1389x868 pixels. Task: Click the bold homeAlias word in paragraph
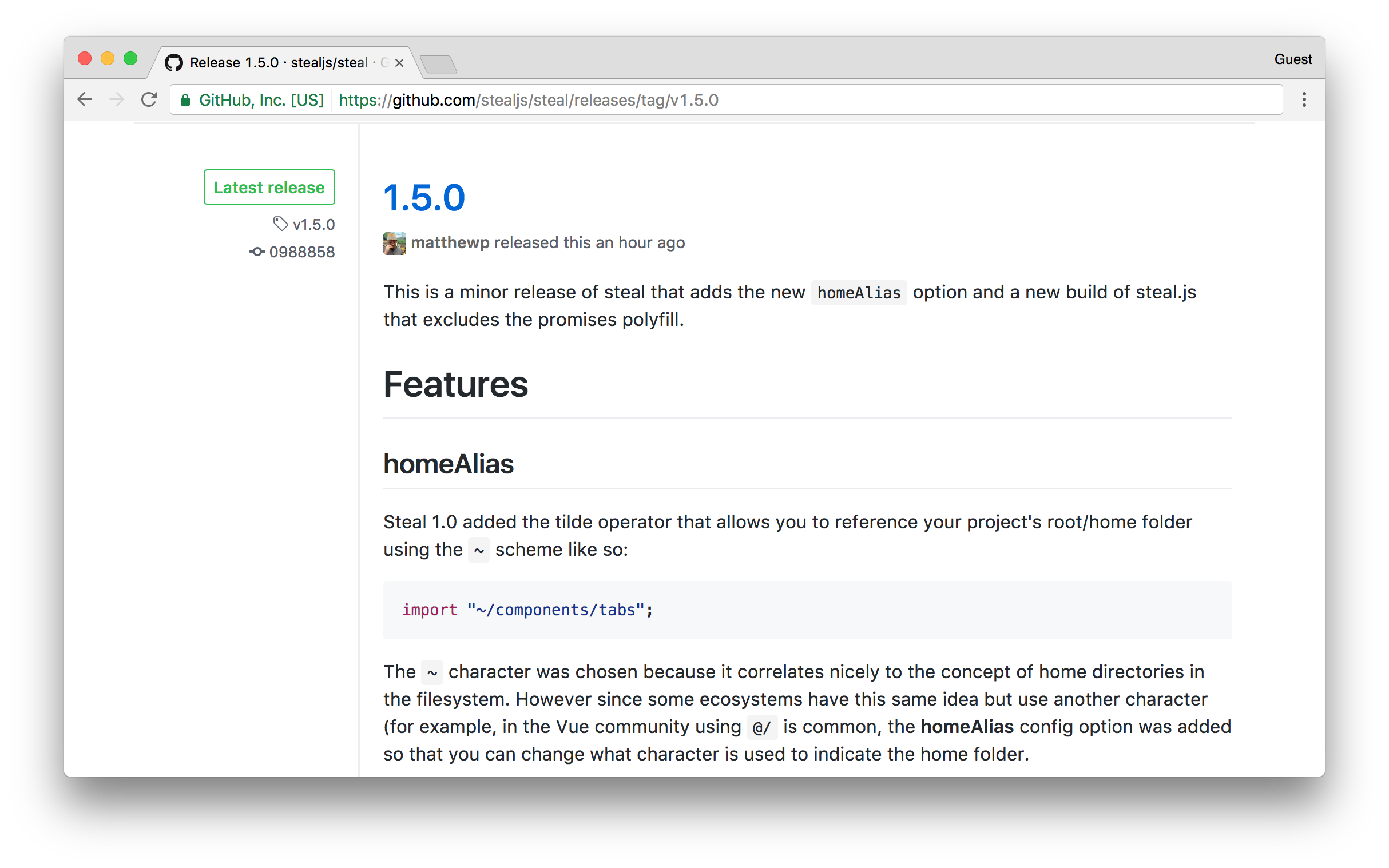[x=967, y=727]
